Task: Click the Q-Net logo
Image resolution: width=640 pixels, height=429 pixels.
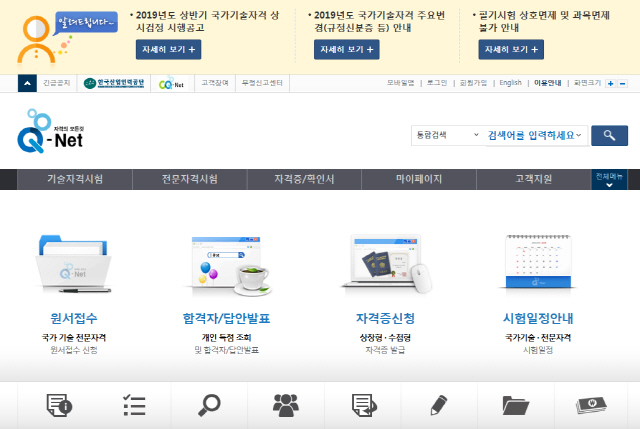Action: point(50,136)
